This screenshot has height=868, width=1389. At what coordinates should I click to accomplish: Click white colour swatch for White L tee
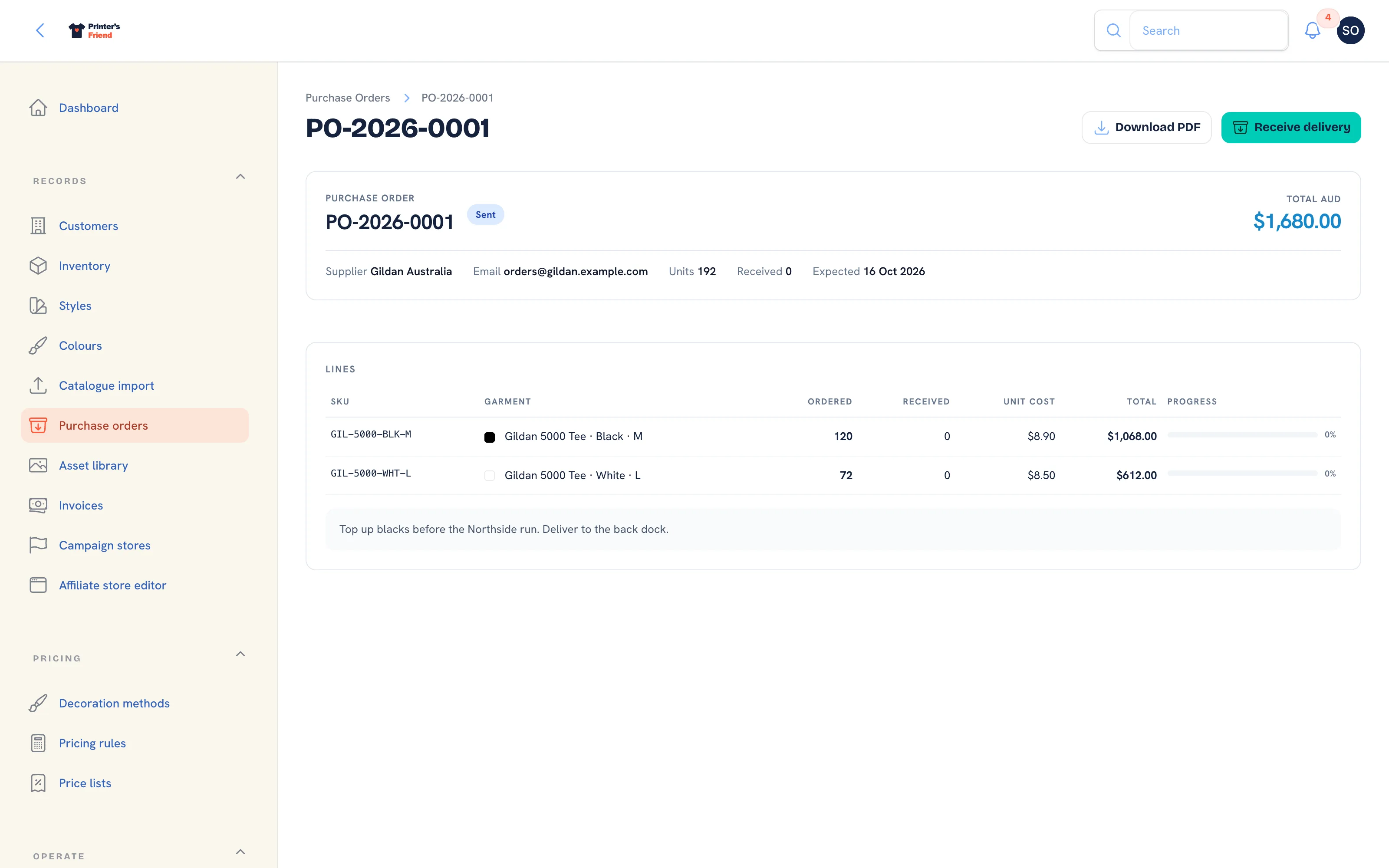pos(490,475)
